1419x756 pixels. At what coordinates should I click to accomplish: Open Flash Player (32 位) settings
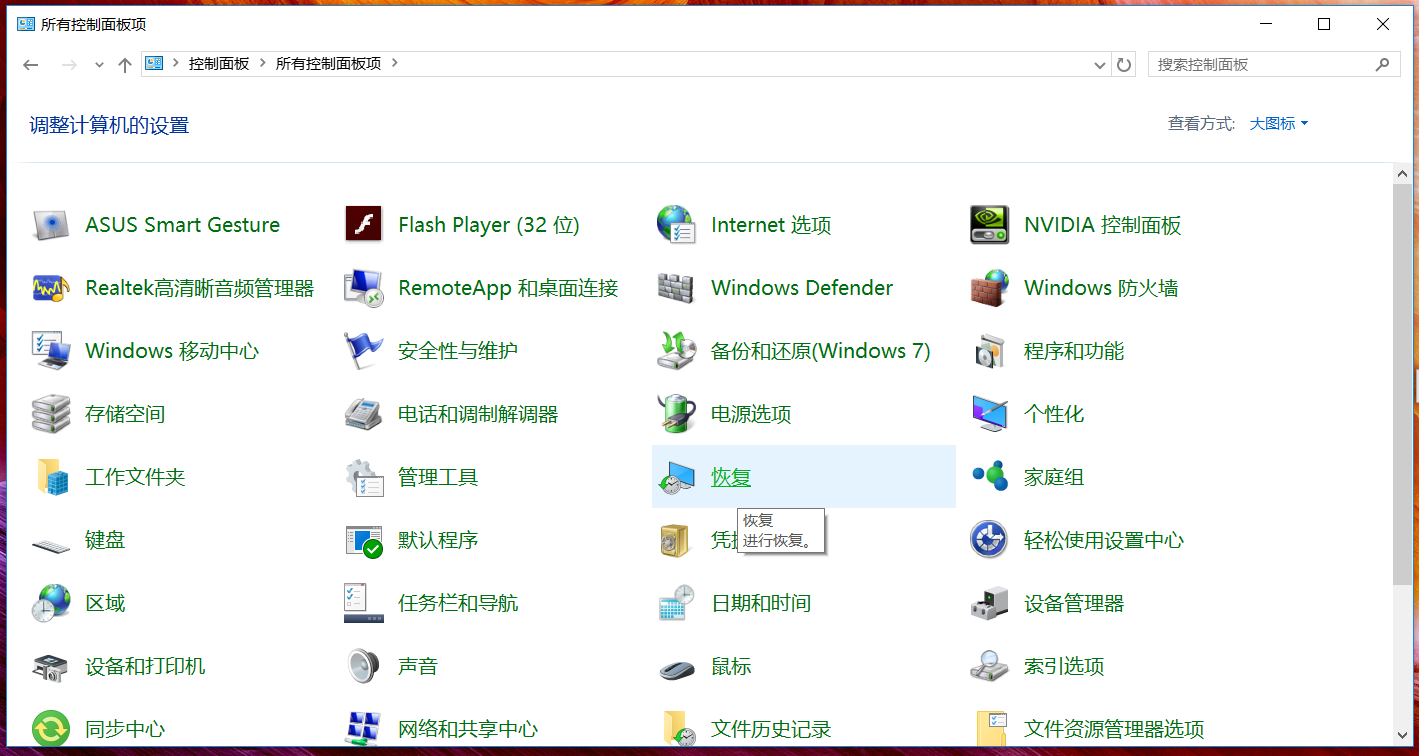489,224
